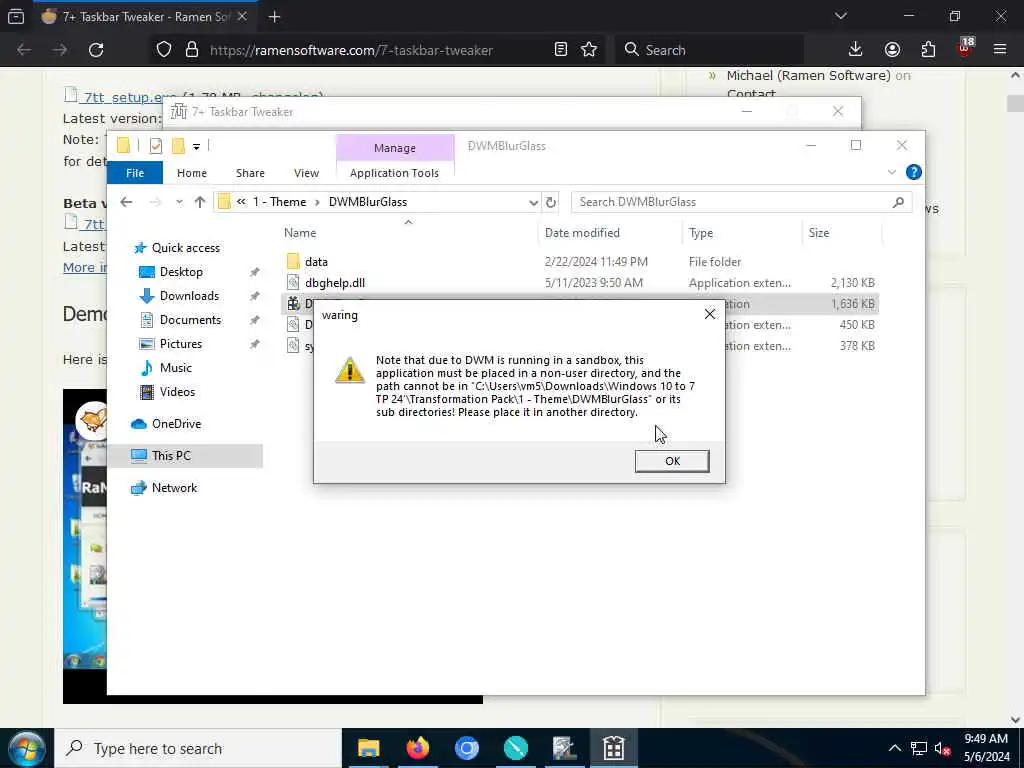This screenshot has width=1024, height=768.
Task: Click the 7tt_setup.exe download link
Action: pos(121,97)
